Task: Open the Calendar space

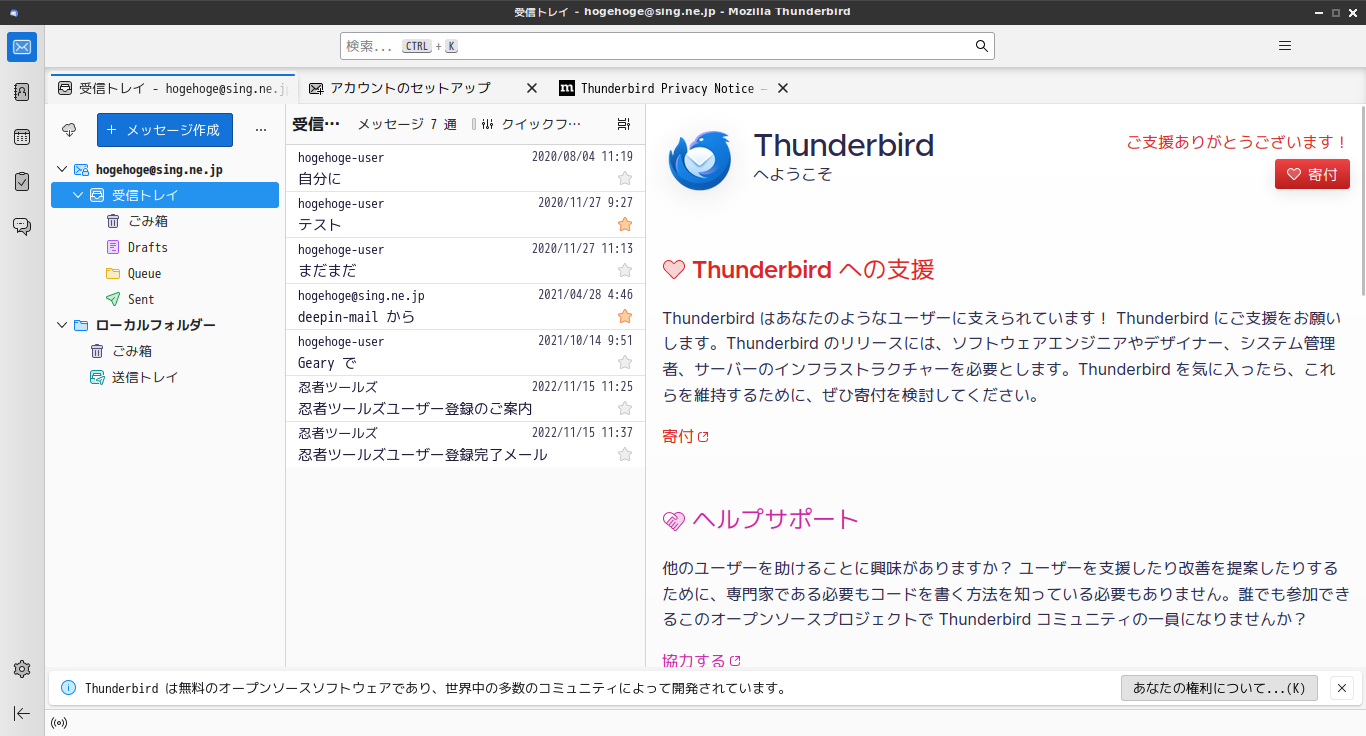Action: 22,137
